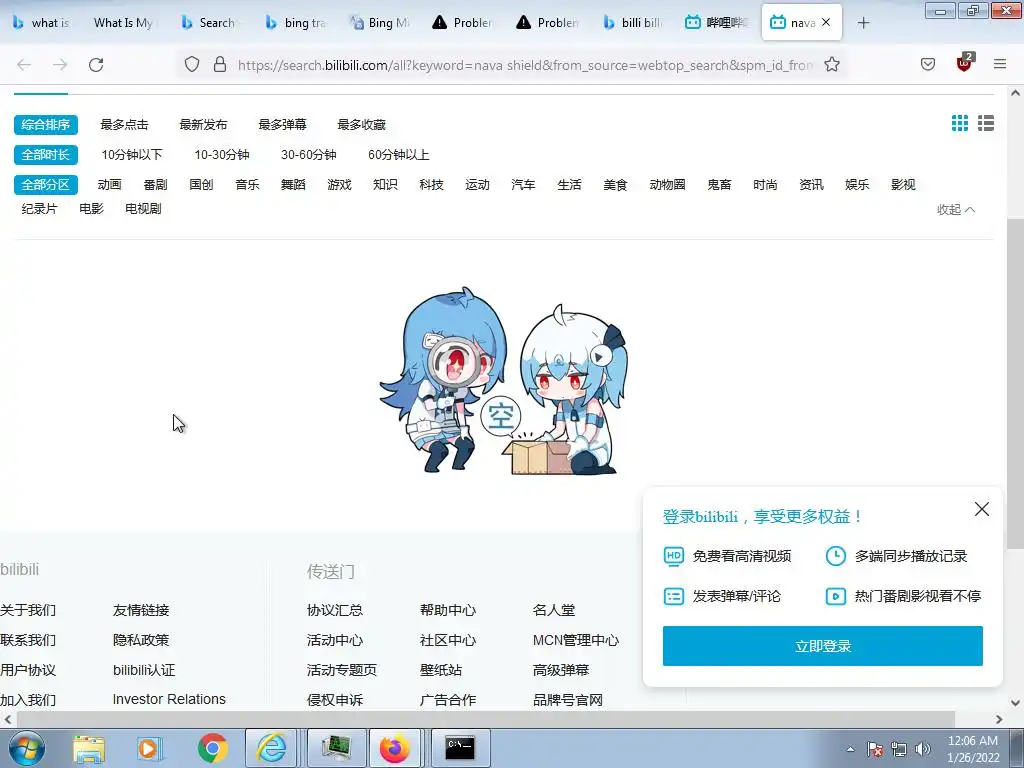Close the active nava search tab
This screenshot has width=1024, height=768.
click(x=826, y=22)
